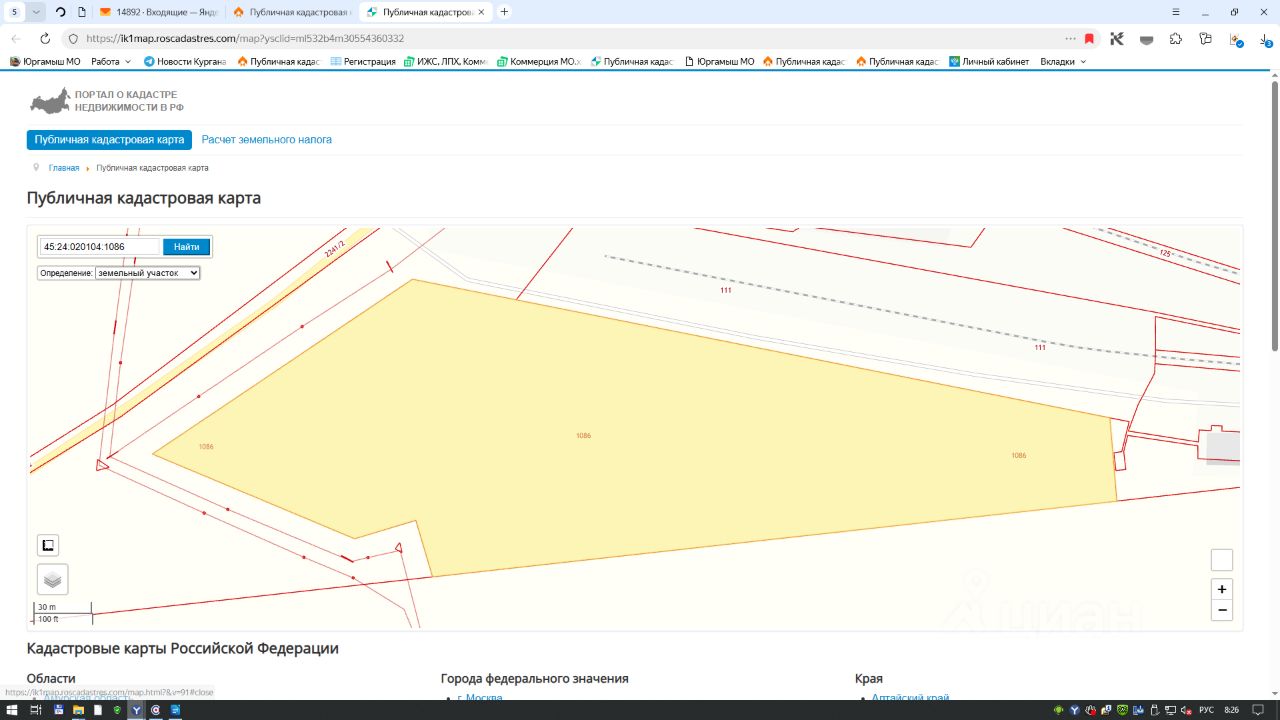Open the Юргамыш МО bookmark at far left

pyautogui.click(x=45, y=61)
